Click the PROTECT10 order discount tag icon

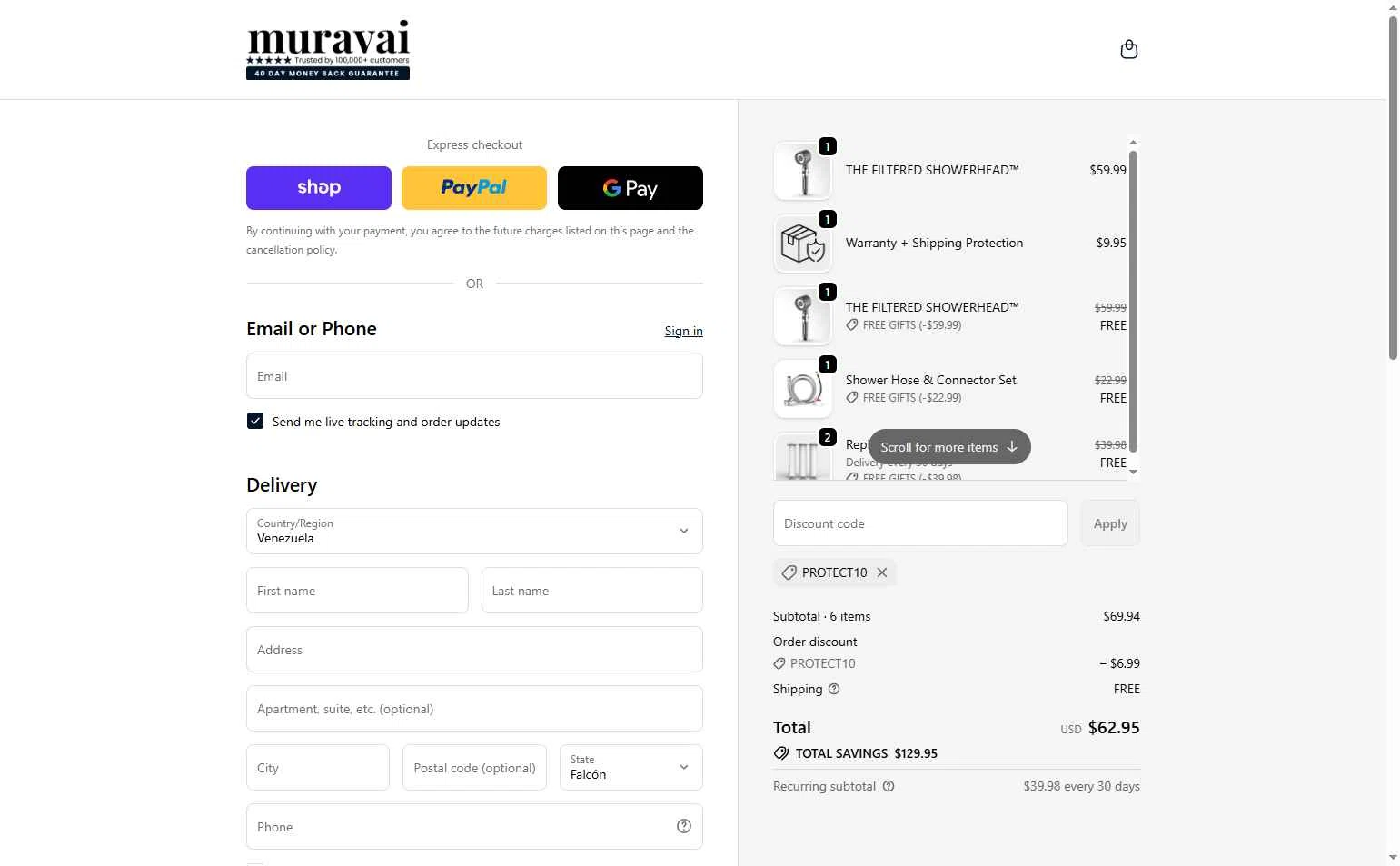pos(779,663)
